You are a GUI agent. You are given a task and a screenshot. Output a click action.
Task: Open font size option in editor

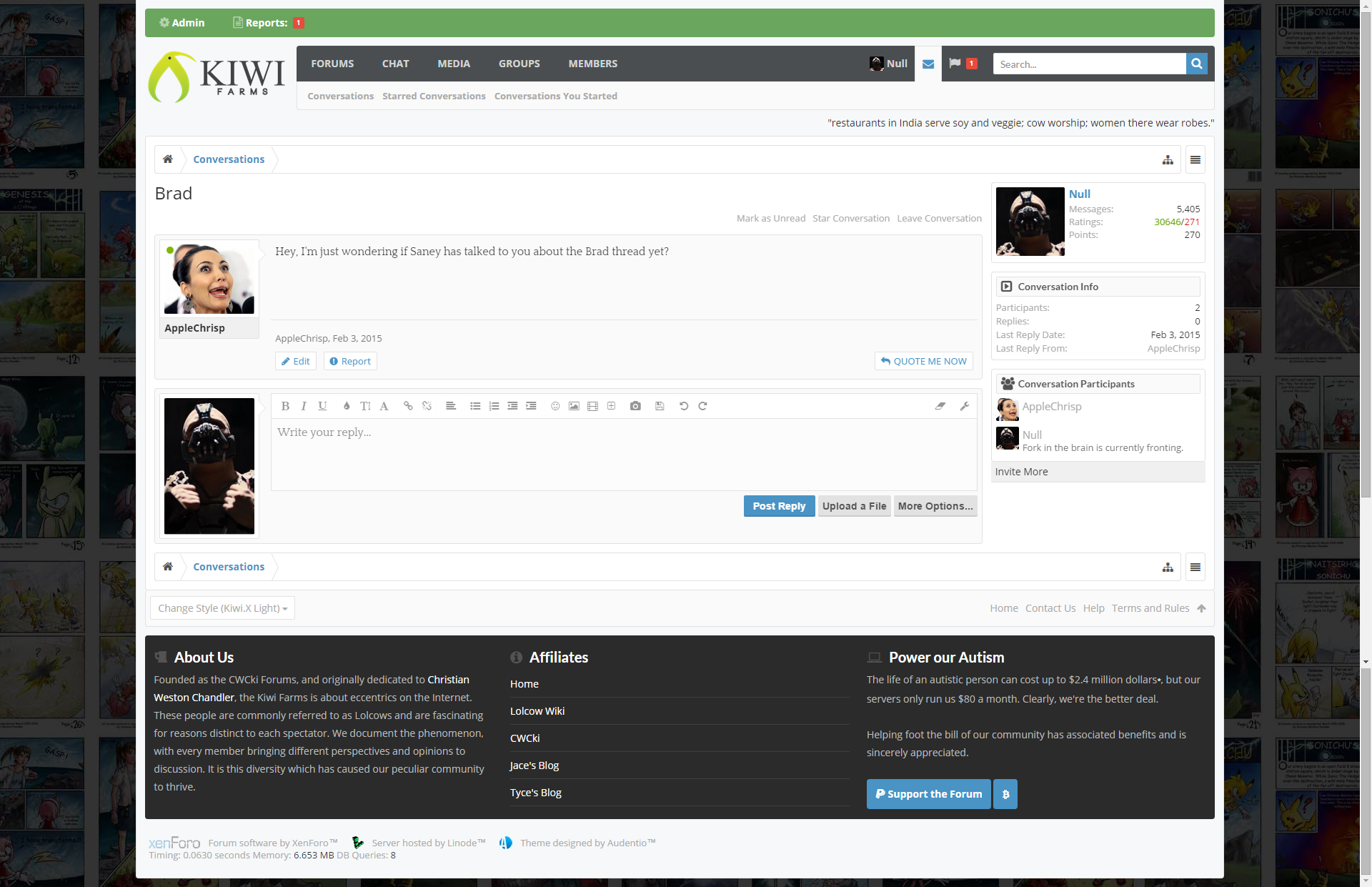coord(365,406)
